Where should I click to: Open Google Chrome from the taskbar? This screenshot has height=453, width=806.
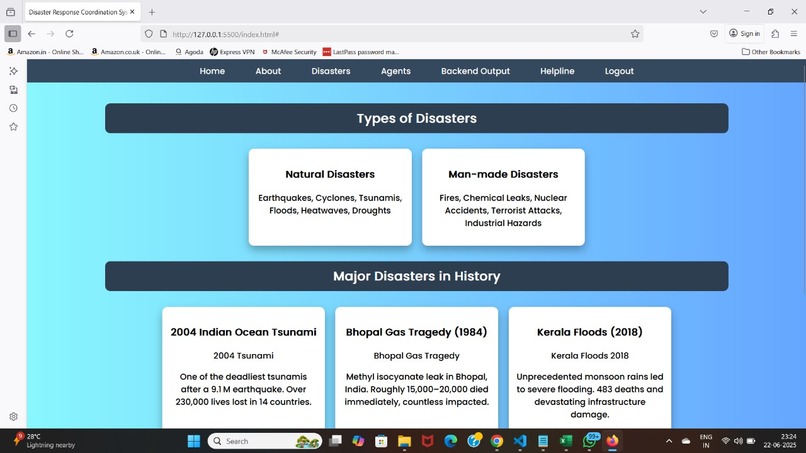pos(497,441)
